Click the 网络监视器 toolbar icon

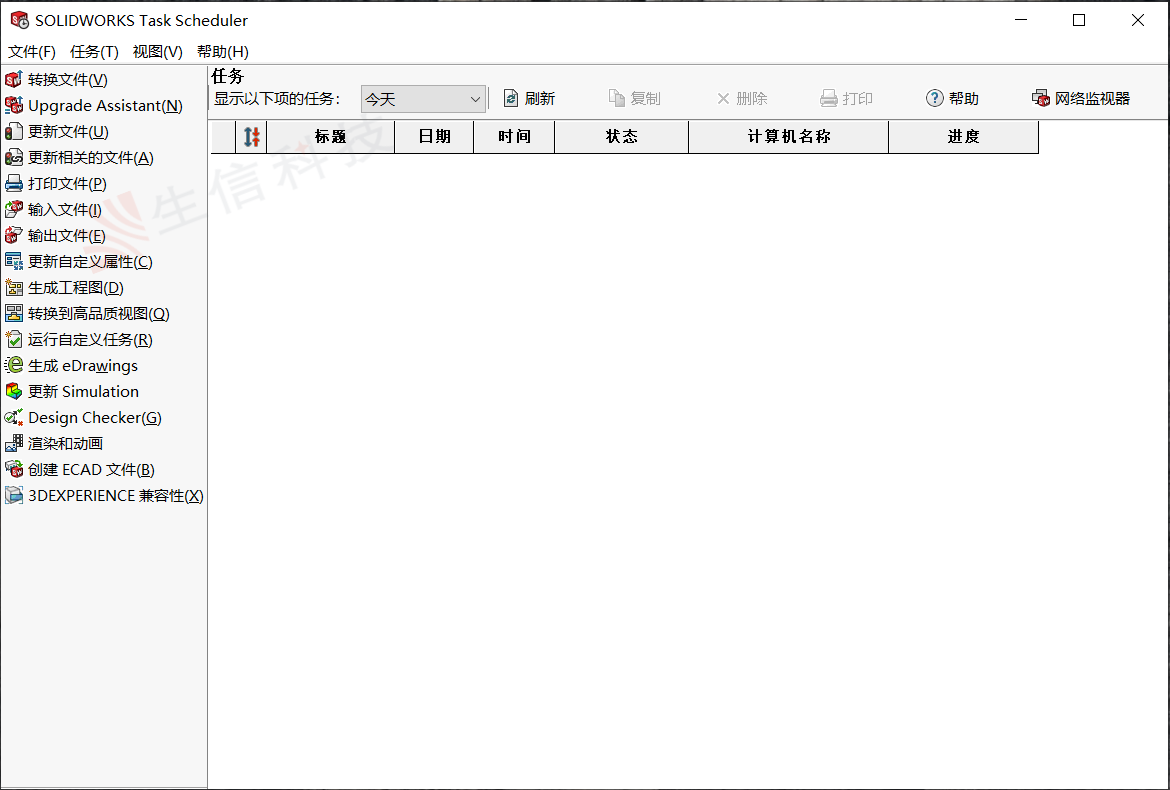(x=1041, y=98)
